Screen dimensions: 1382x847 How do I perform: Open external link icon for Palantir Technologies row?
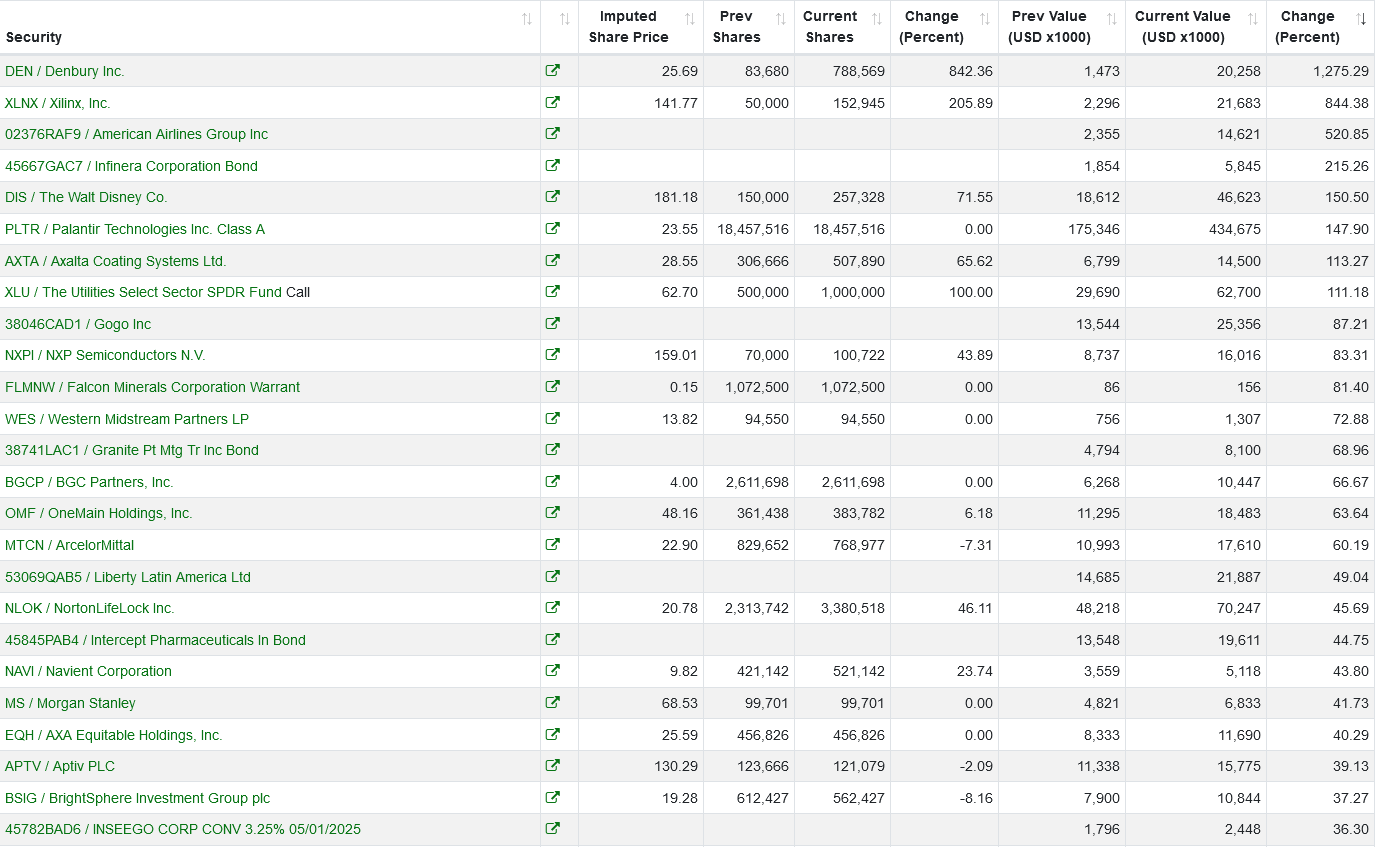click(553, 229)
